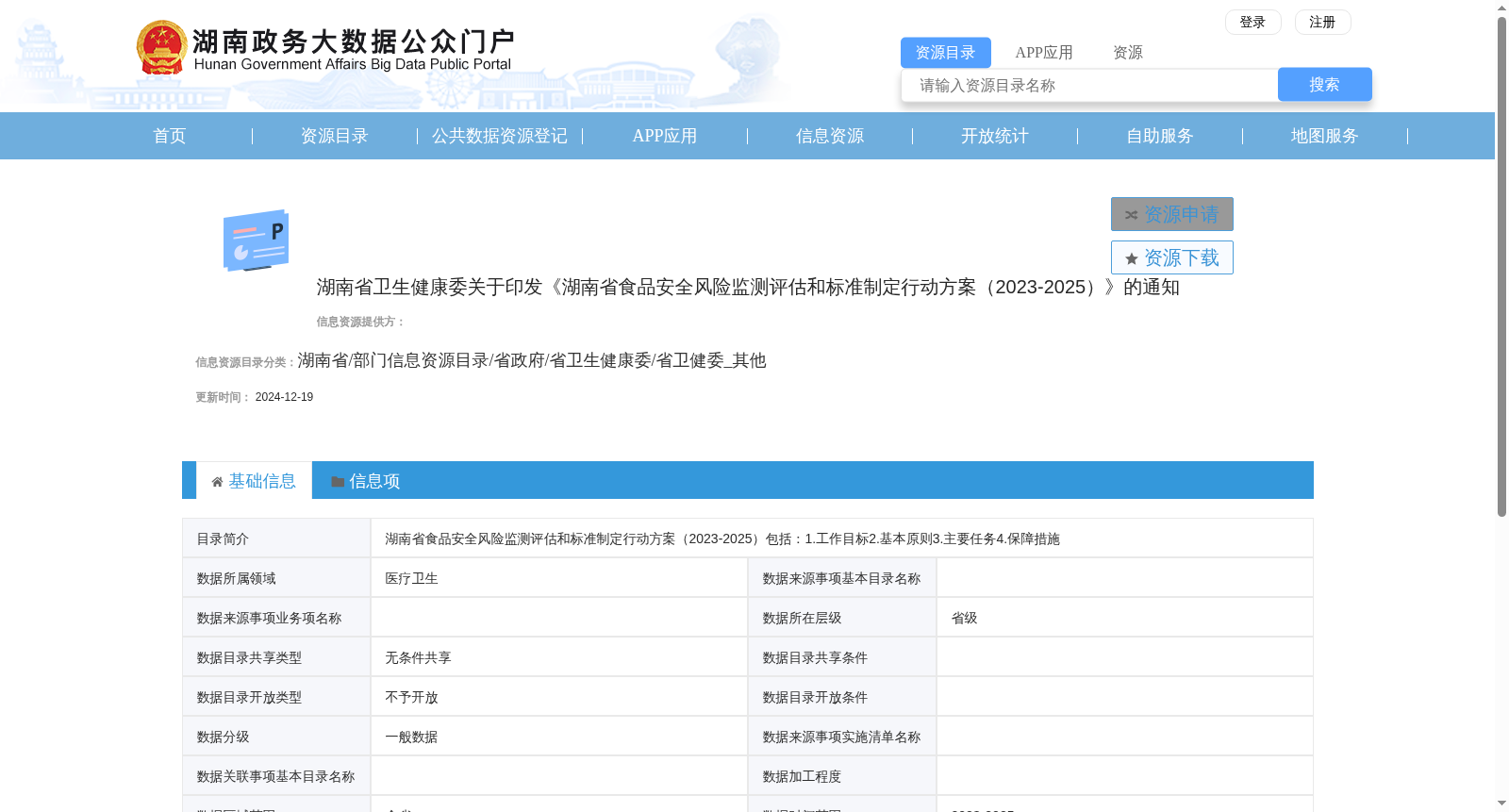Viewport: 1509px width, 812px height.
Task: Select the 资源 search tab
Action: click(1128, 53)
